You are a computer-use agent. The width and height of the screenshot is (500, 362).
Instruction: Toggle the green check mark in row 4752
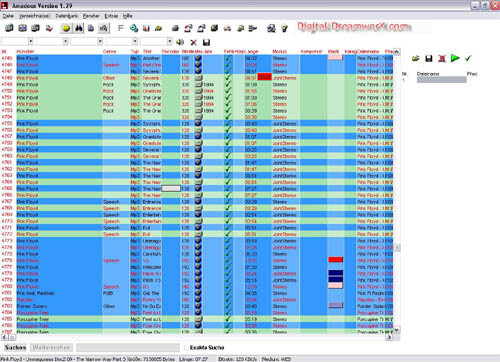pos(228,104)
